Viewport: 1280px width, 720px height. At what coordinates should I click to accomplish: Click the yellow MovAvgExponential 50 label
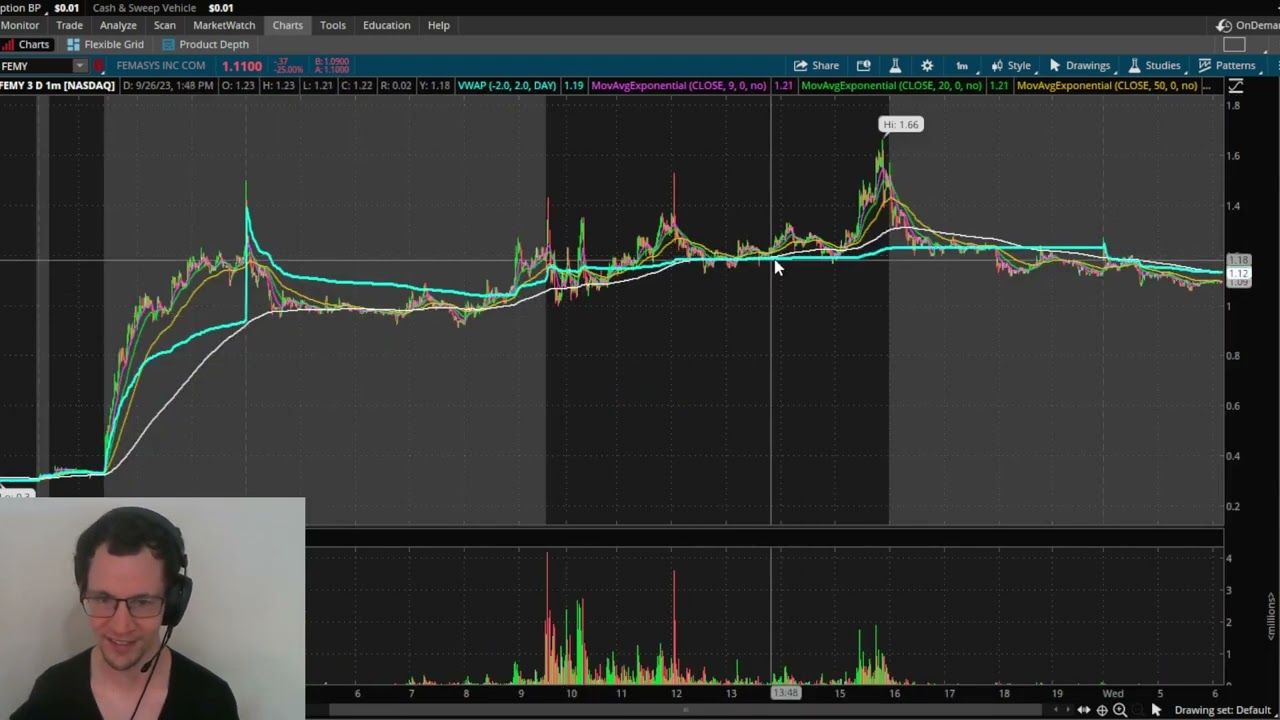[1106, 86]
